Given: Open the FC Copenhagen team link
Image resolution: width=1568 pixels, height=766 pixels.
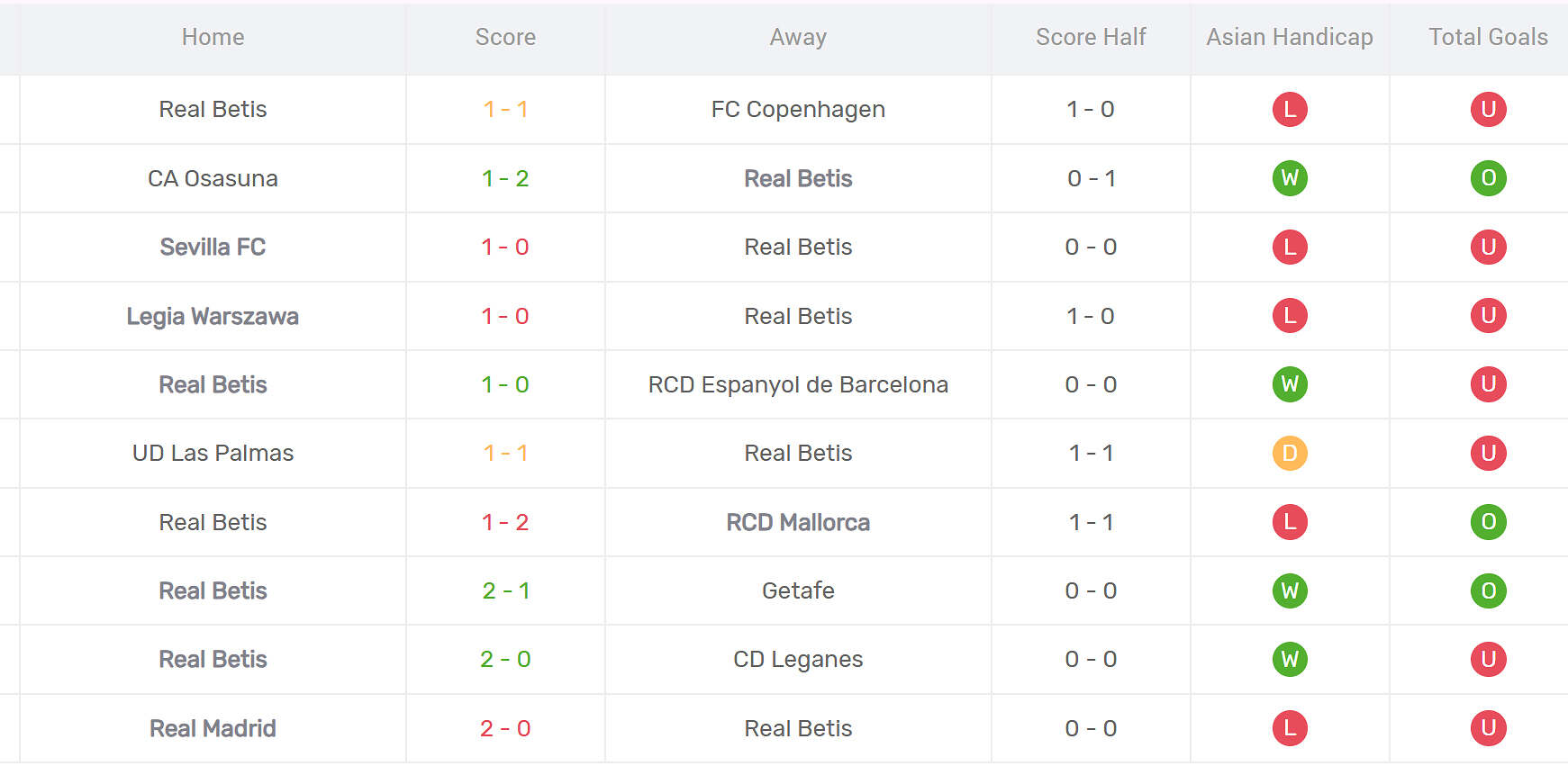Looking at the screenshot, I should coord(798,110).
